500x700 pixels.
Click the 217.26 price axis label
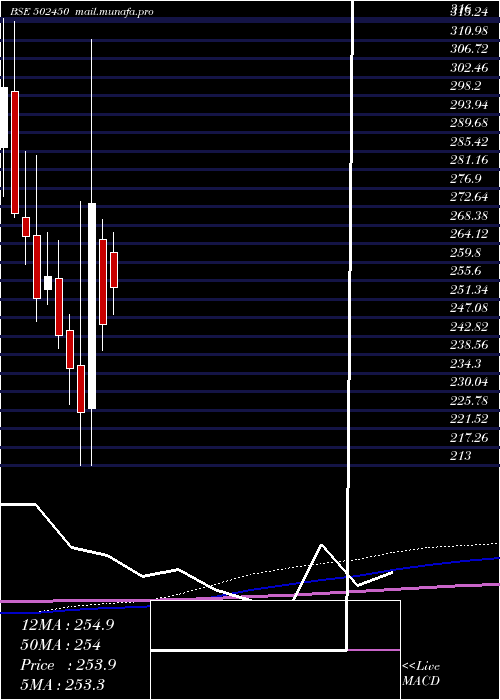pos(469,438)
